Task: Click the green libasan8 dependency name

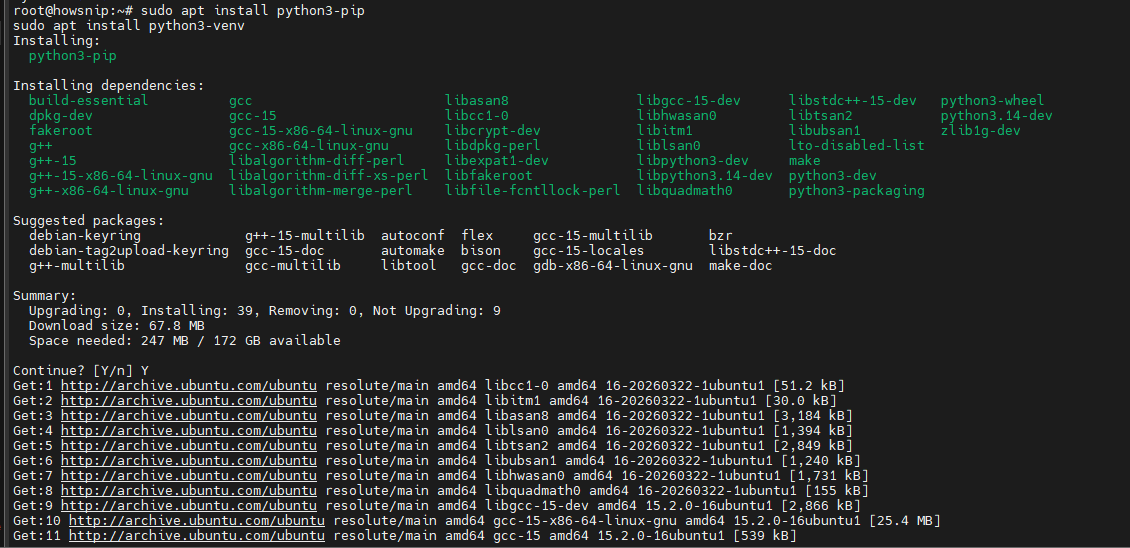Action: tap(477, 101)
